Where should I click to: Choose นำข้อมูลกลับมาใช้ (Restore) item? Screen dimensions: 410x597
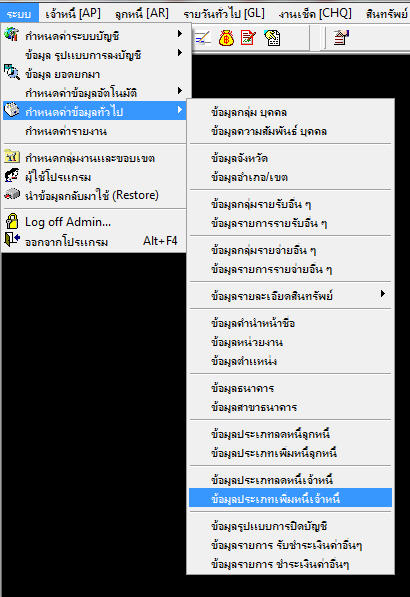[94, 195]
